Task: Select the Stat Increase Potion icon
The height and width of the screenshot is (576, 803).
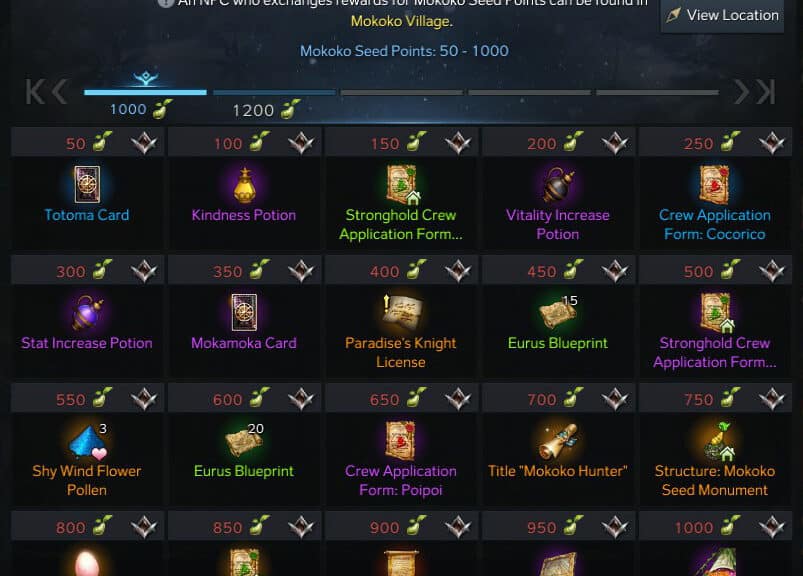Action: [x=87, y=312]
